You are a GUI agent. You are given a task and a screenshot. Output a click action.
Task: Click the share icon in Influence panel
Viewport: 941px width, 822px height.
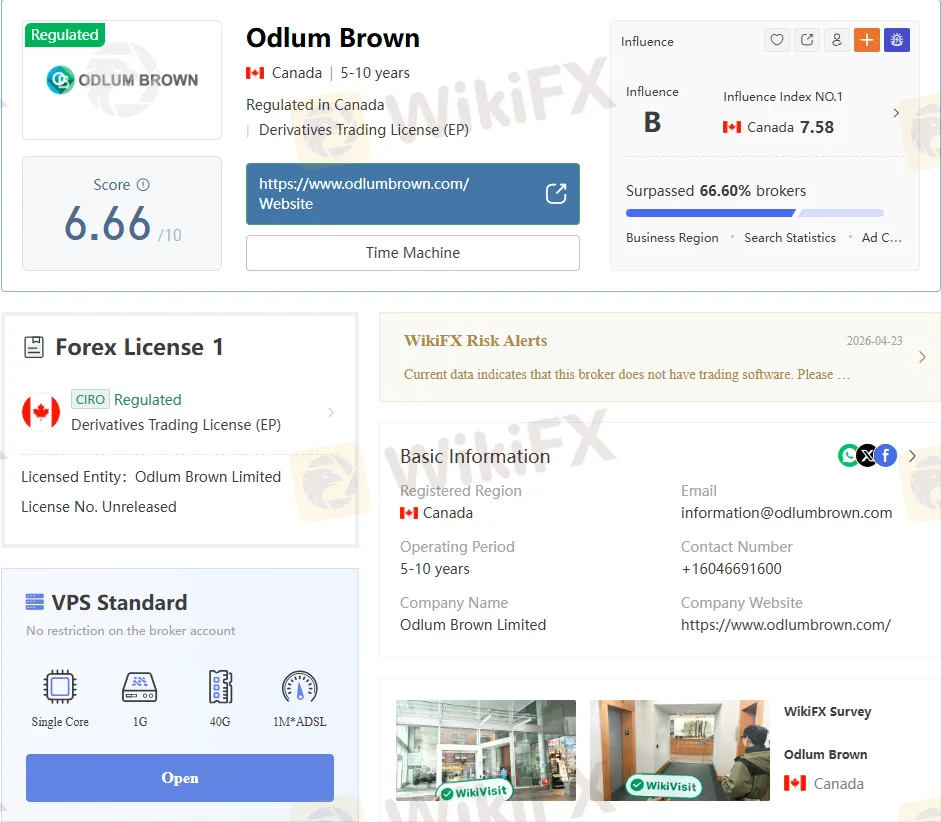(x=807, y=40)
